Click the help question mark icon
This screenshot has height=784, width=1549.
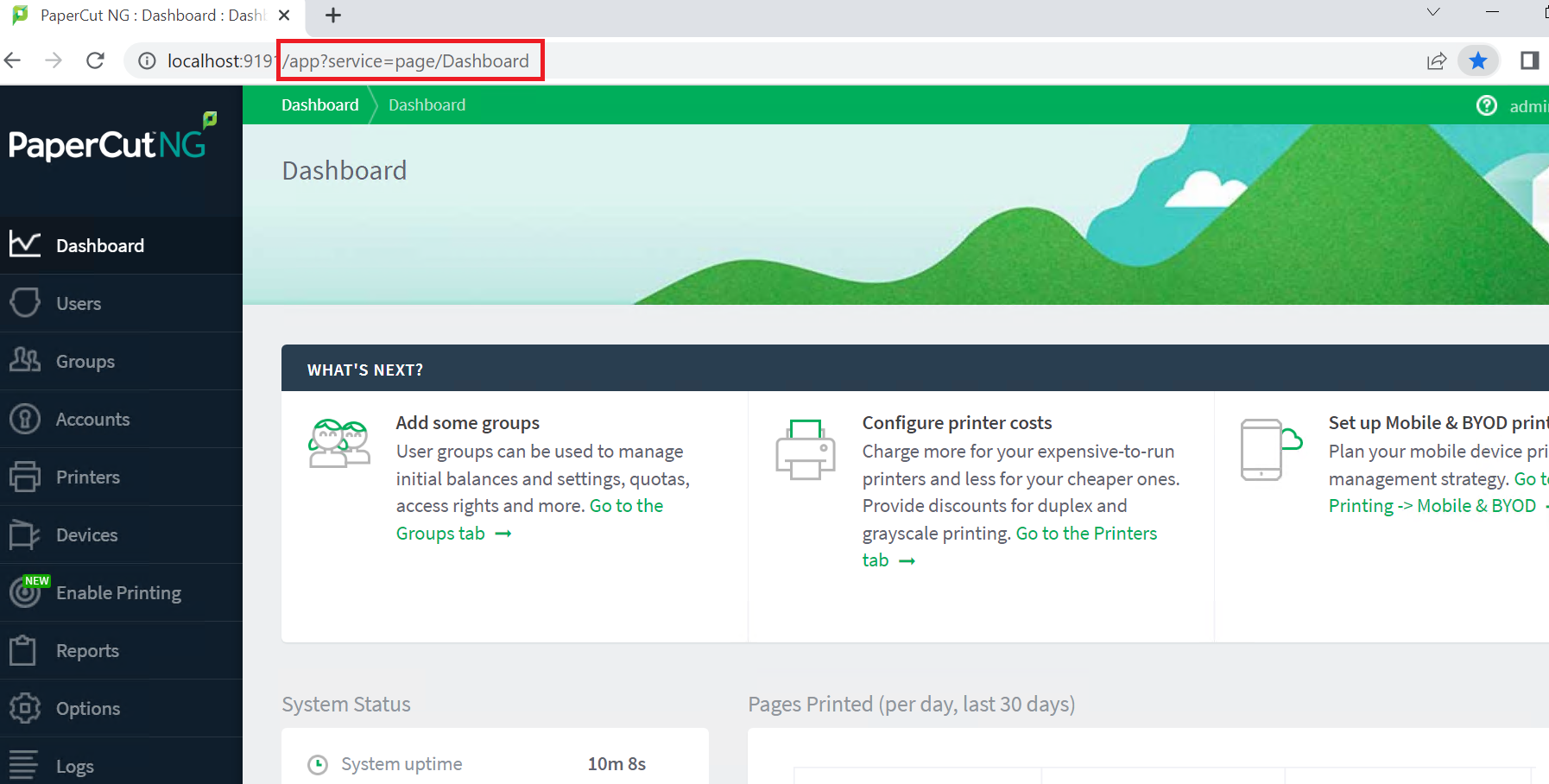coord(1486,105)
